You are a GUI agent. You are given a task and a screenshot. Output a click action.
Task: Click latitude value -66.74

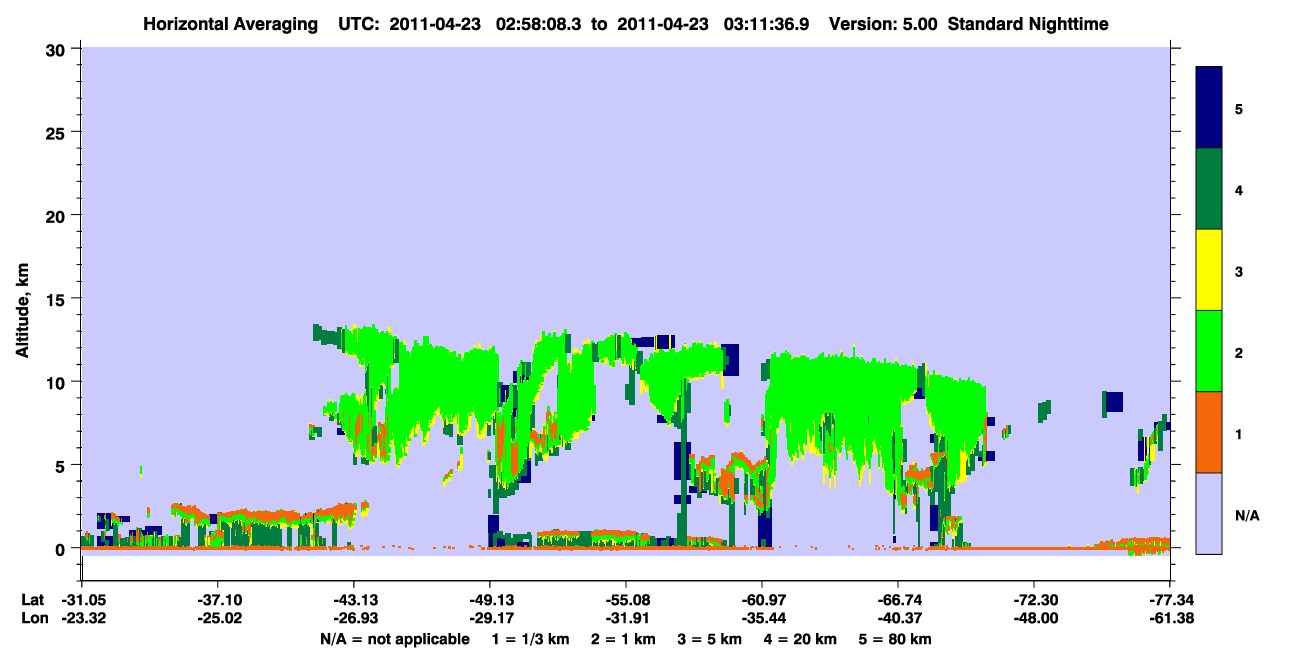[x=897, y=599]
